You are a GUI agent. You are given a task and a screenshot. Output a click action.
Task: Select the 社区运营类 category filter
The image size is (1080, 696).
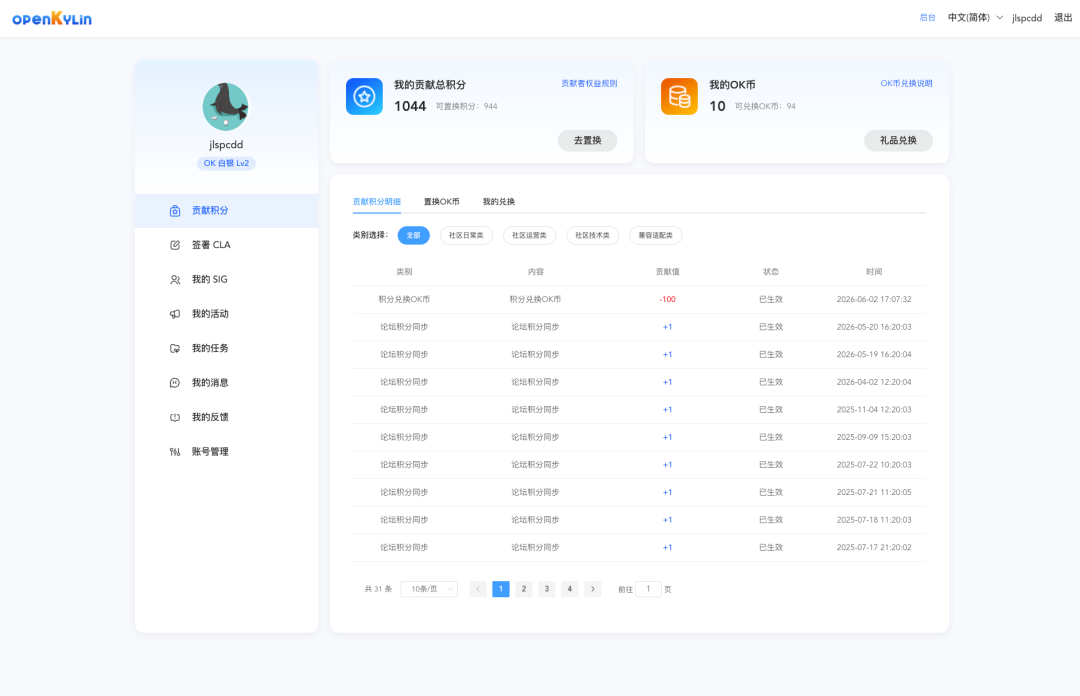point(529,236)
